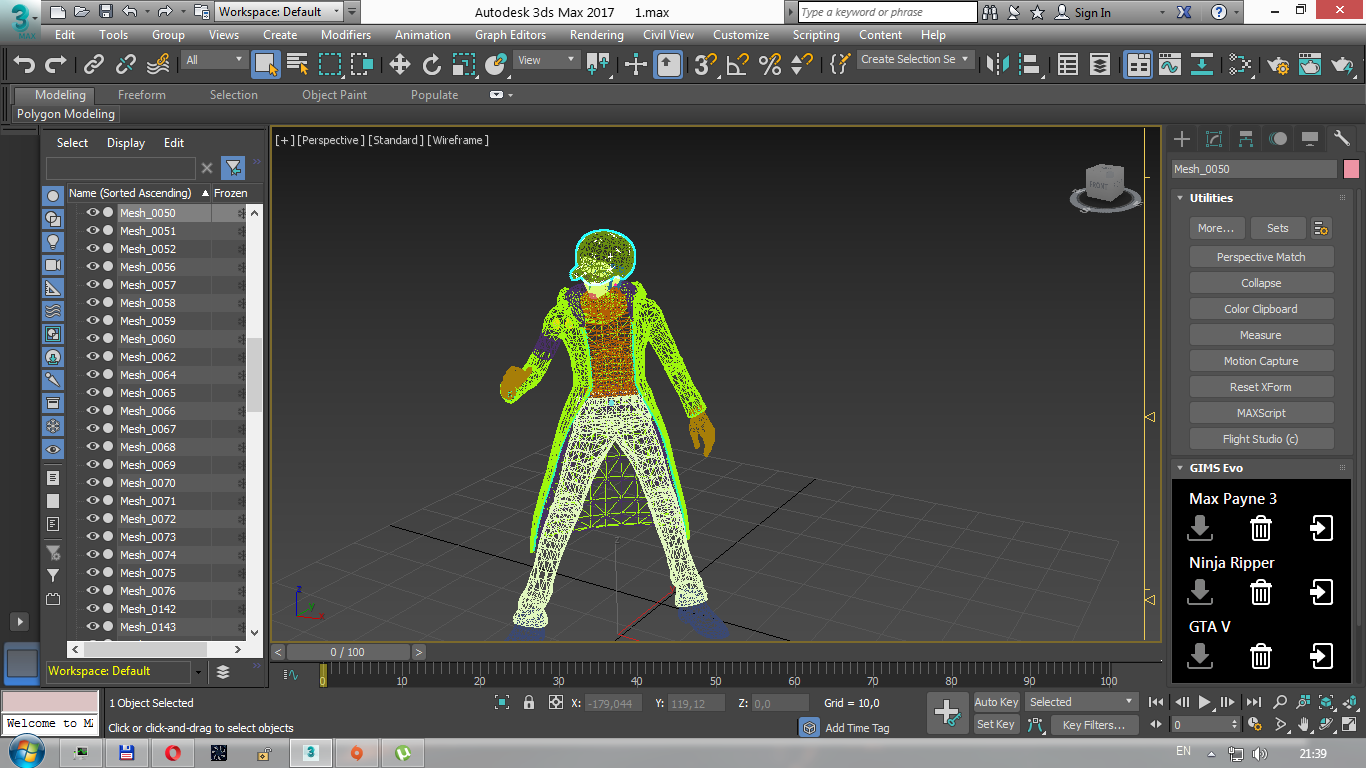This screenshot has height=768, width=1366.
Task: Click the Undo arrow in main toolbar
Action: click(x=24, y=65)
